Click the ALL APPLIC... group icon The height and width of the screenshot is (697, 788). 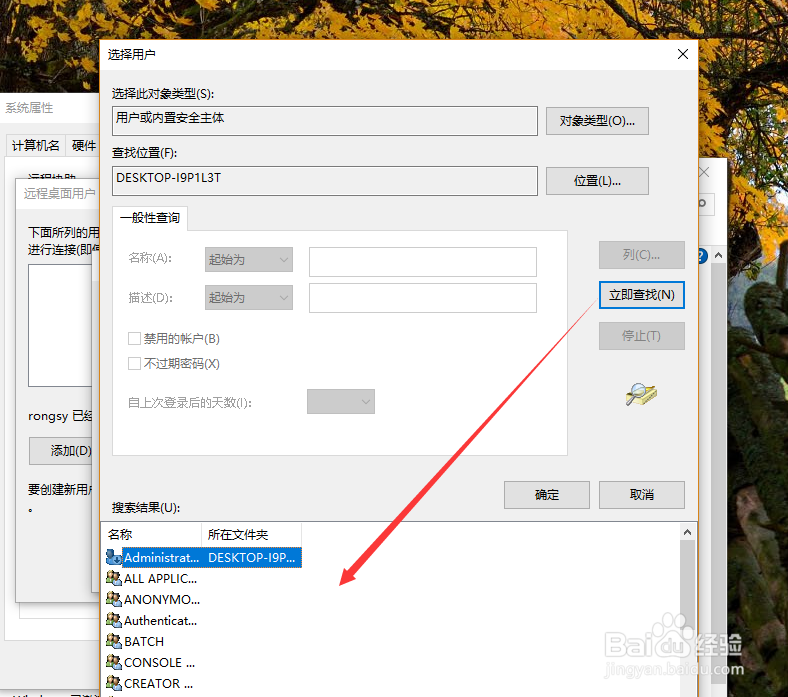coord(114,578)
